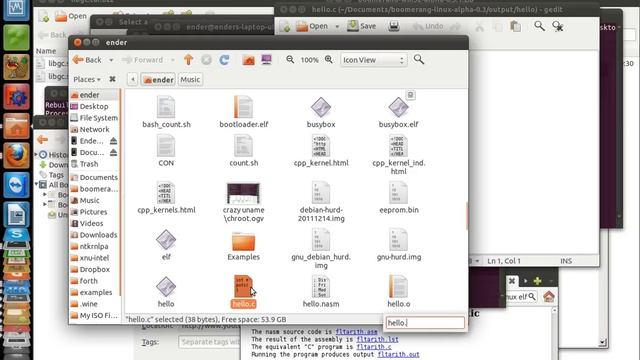The width and height of the screenshot is (640, 360).
Task: Go back with the Nautilus Back button
Action: tap(87, 60)
